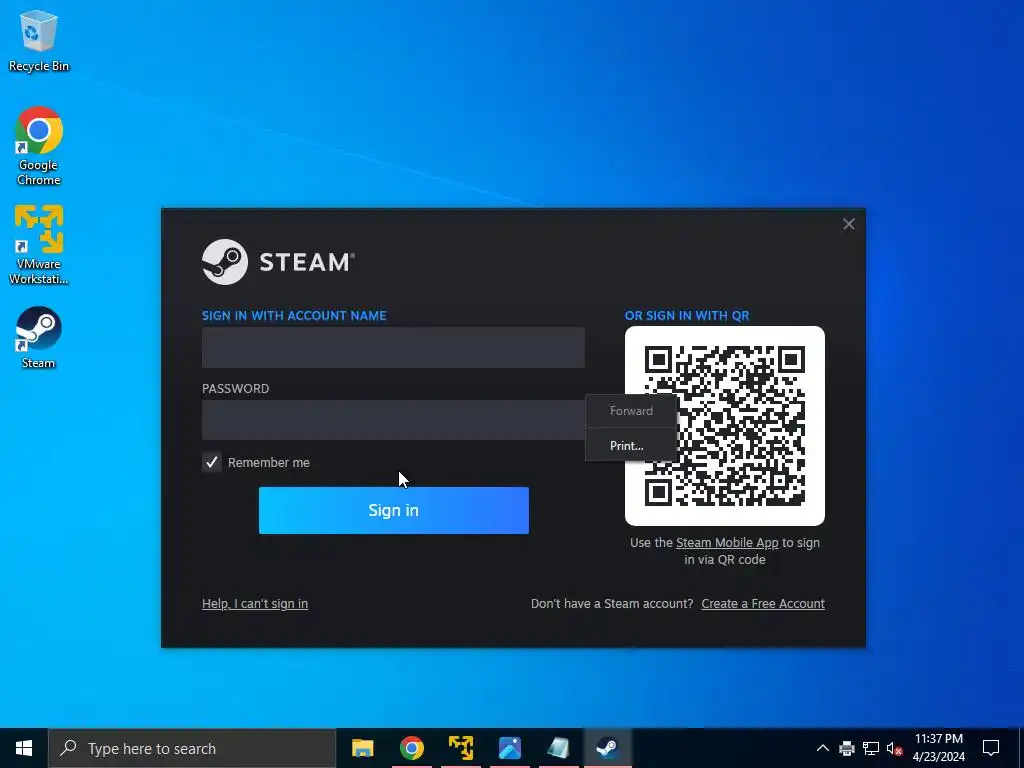
Task: Open Help, I can't sign in link
Action: [255, 603]
